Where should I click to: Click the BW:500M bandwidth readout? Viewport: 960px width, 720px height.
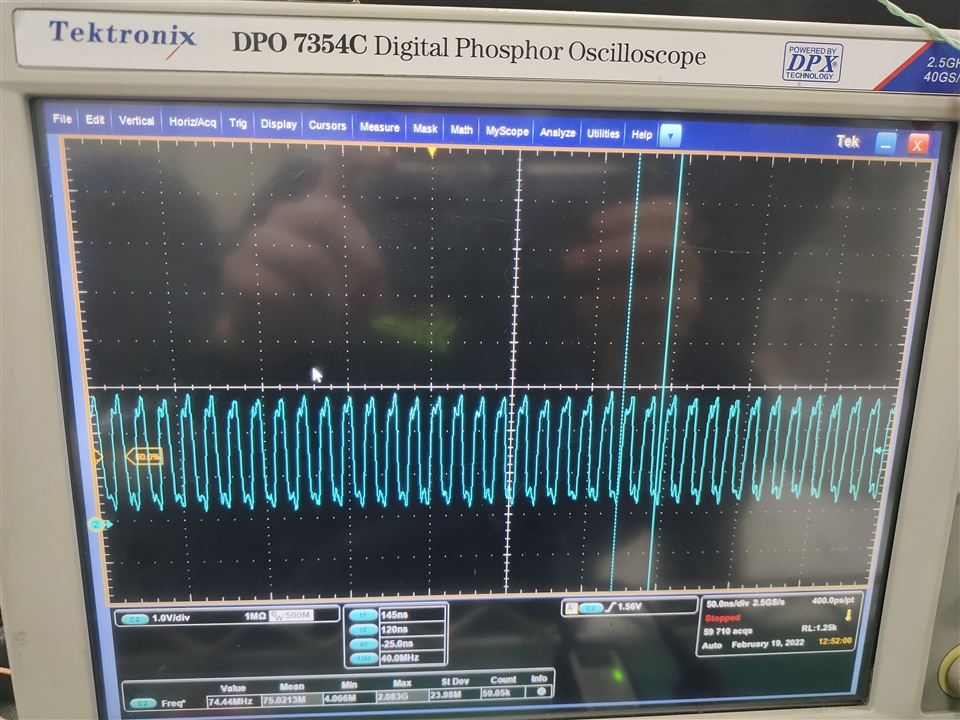291,615
